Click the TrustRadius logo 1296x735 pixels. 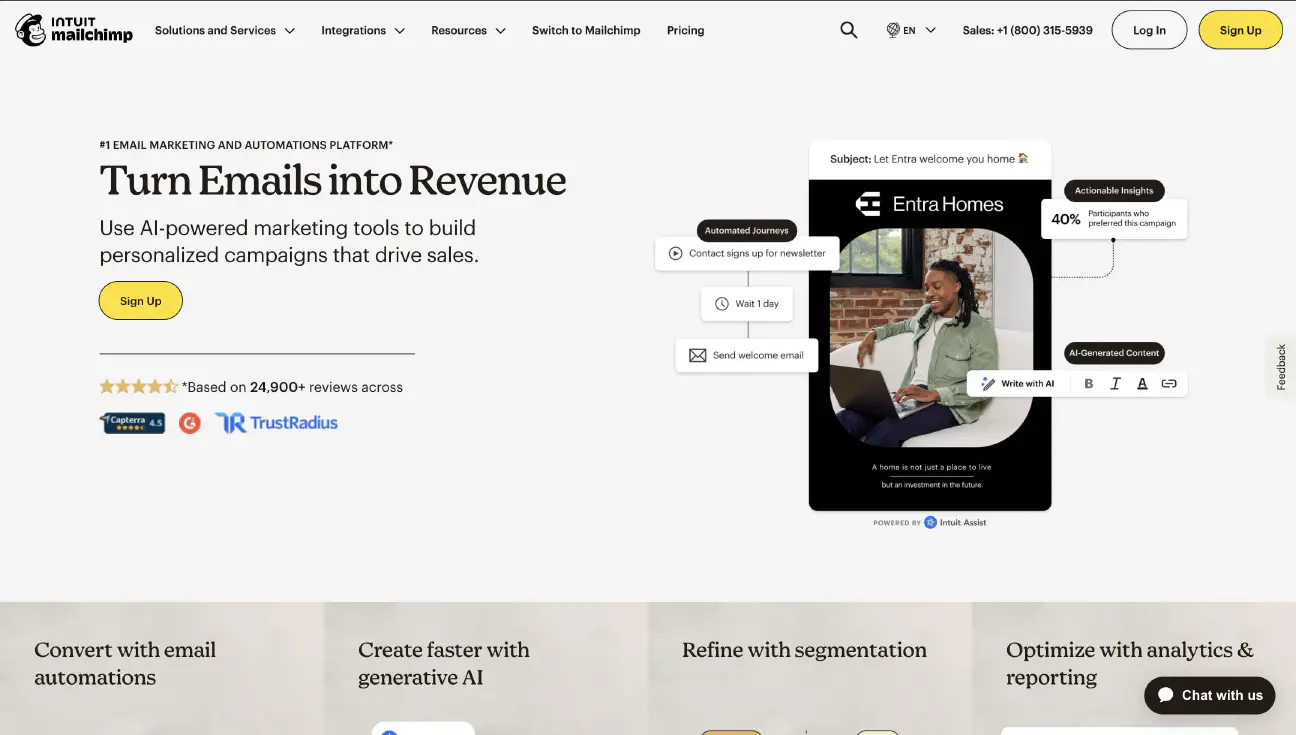pyautogui.click(x=277, y=423)
